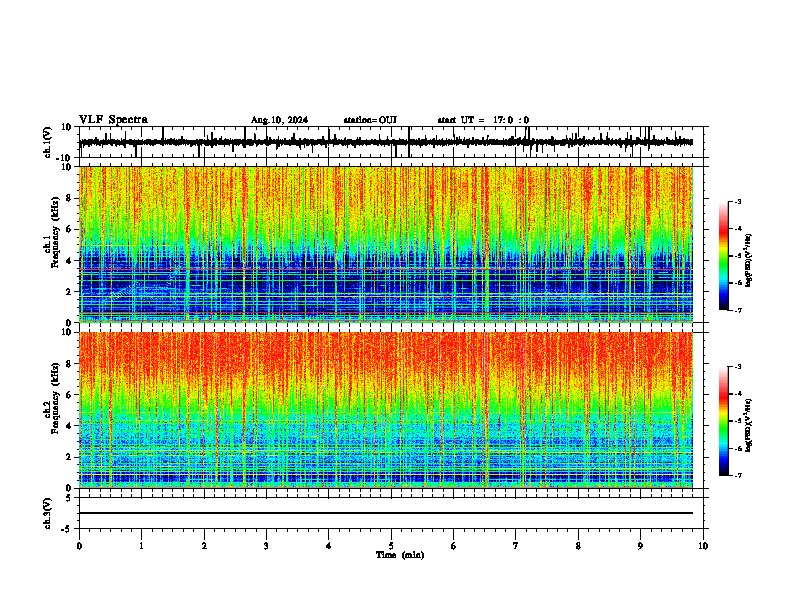Select the "ch.1(V)" axis label
Viewport: 792px width, 612px height.
[x=48, y=142]
